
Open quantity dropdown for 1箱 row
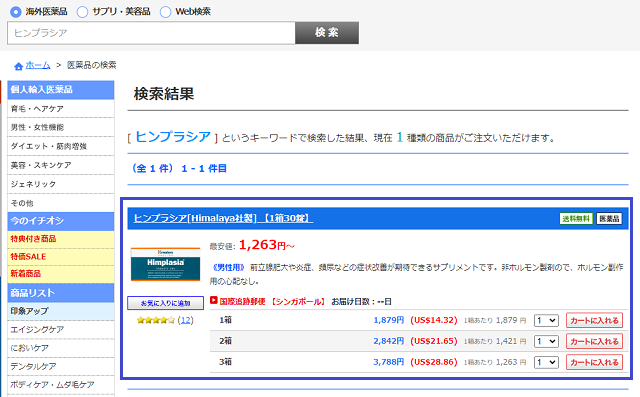coord(546,321)
